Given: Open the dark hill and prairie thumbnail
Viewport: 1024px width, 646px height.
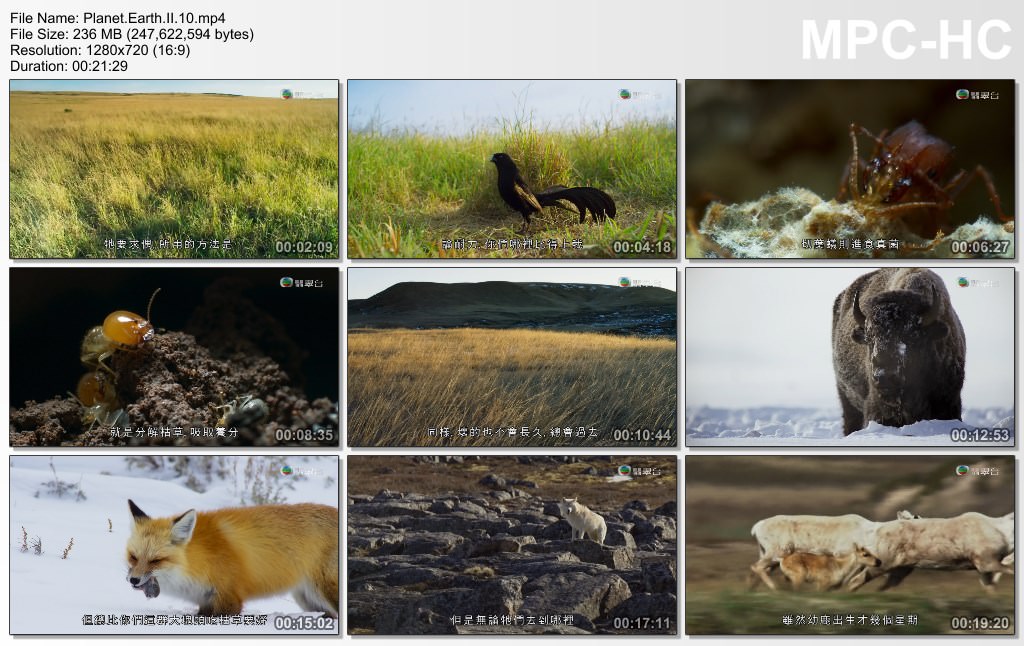Looking at the screenshot, I should [x=512, y=357].
